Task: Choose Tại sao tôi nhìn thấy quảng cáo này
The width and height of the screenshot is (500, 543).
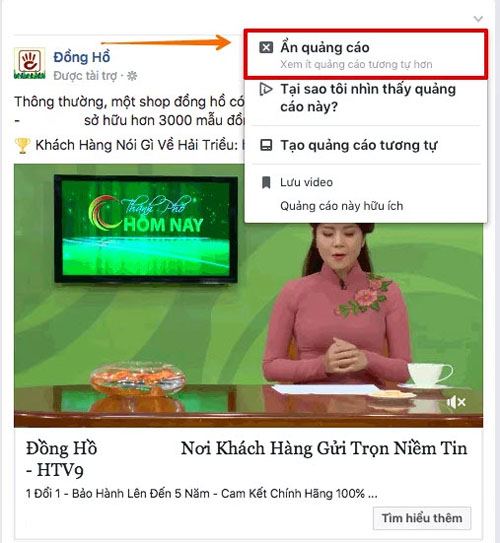Action: tap(366, 98)
